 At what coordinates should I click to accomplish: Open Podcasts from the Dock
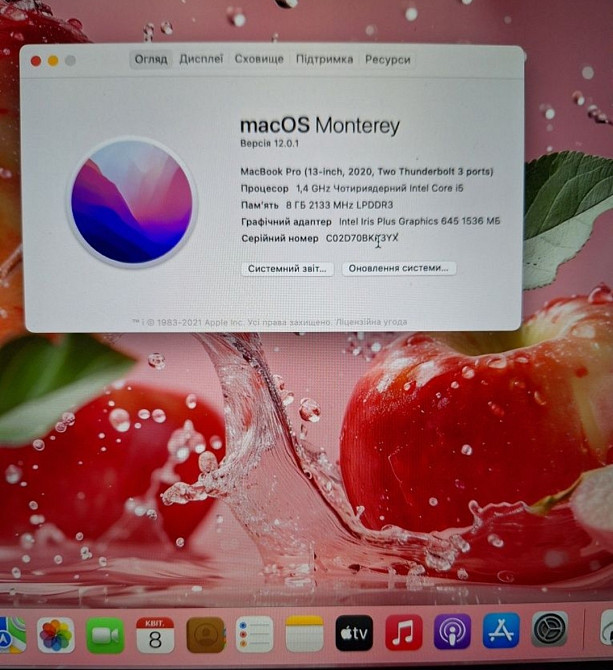point(452,632)
